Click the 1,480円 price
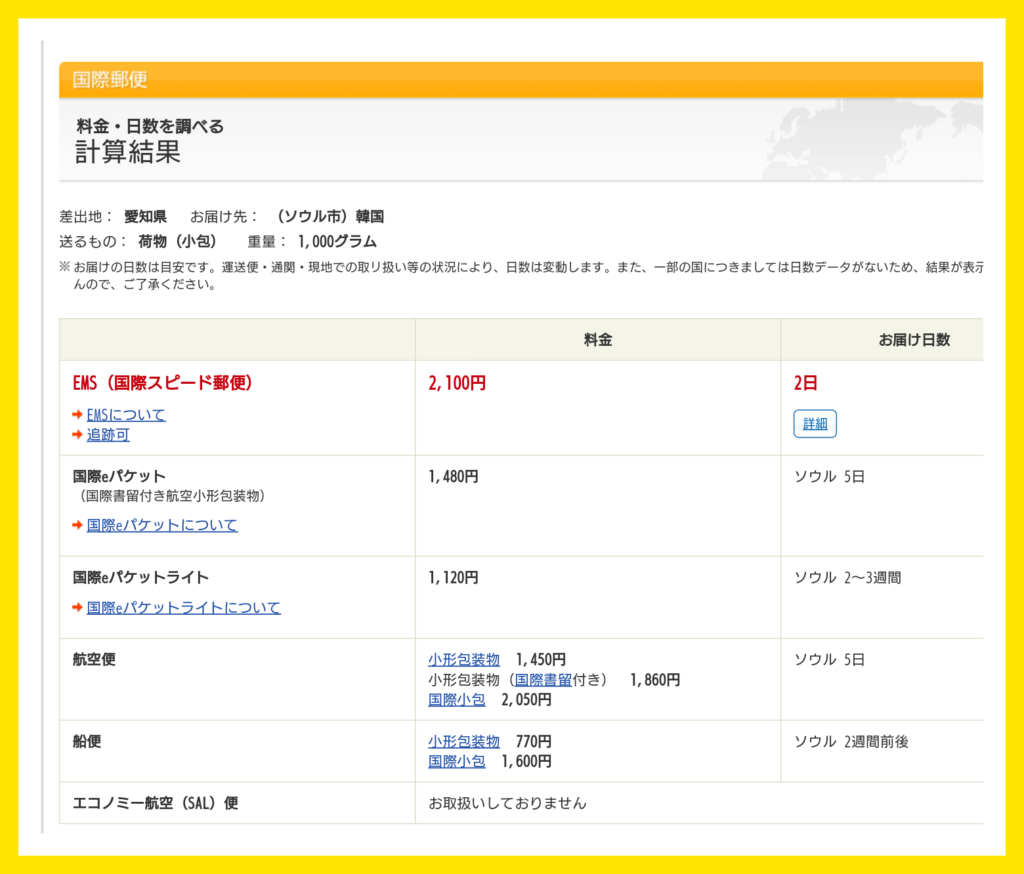This screenshot has width=1024, height=874. (453, 477)
